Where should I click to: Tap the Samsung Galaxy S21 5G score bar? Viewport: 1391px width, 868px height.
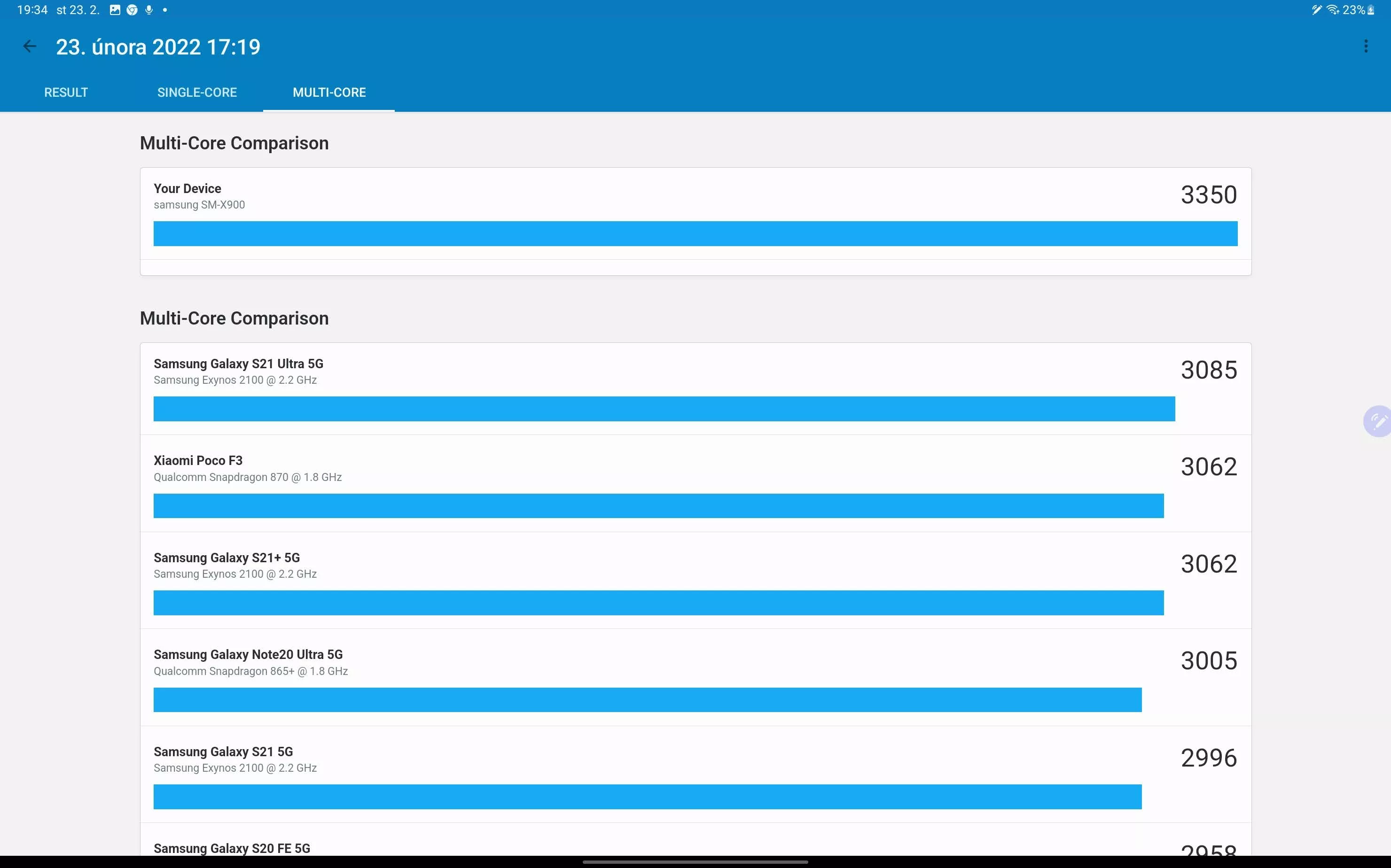coord(647,797)
